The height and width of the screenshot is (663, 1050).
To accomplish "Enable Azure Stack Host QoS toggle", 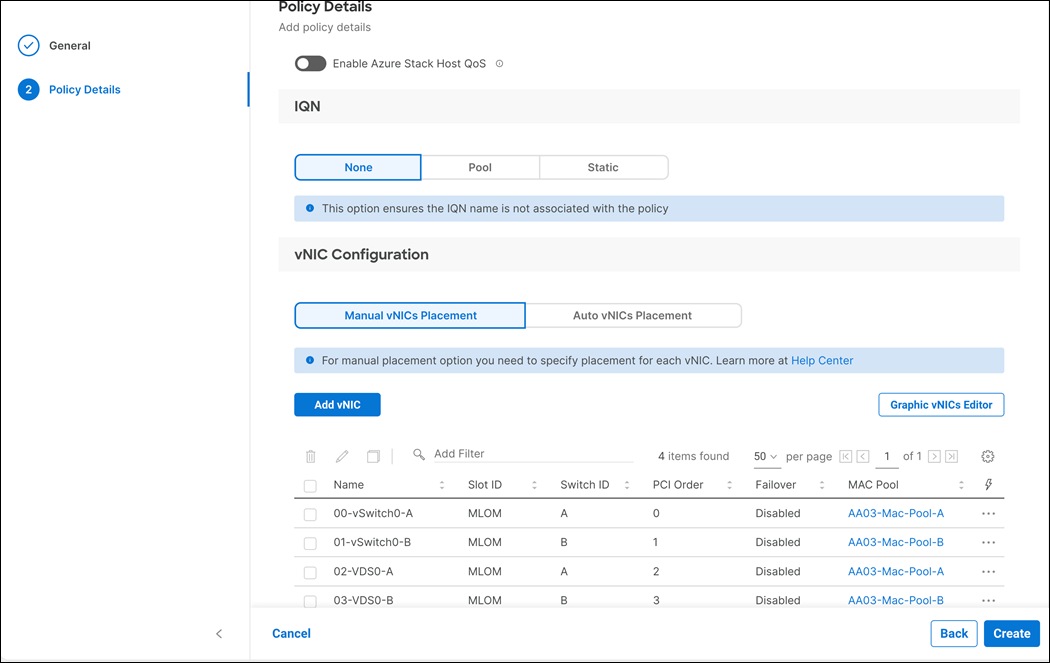I will pyautogui.click(x=310, y=64).
